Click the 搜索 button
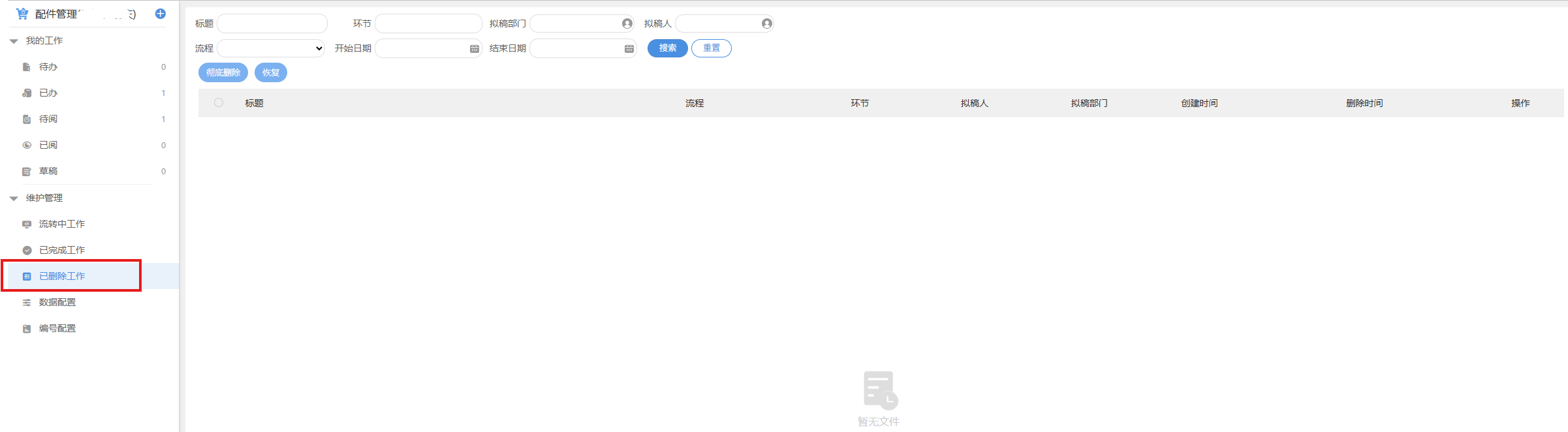Image resolution: width=1568 pixels, height=432 pixels. tap(668, 48)
